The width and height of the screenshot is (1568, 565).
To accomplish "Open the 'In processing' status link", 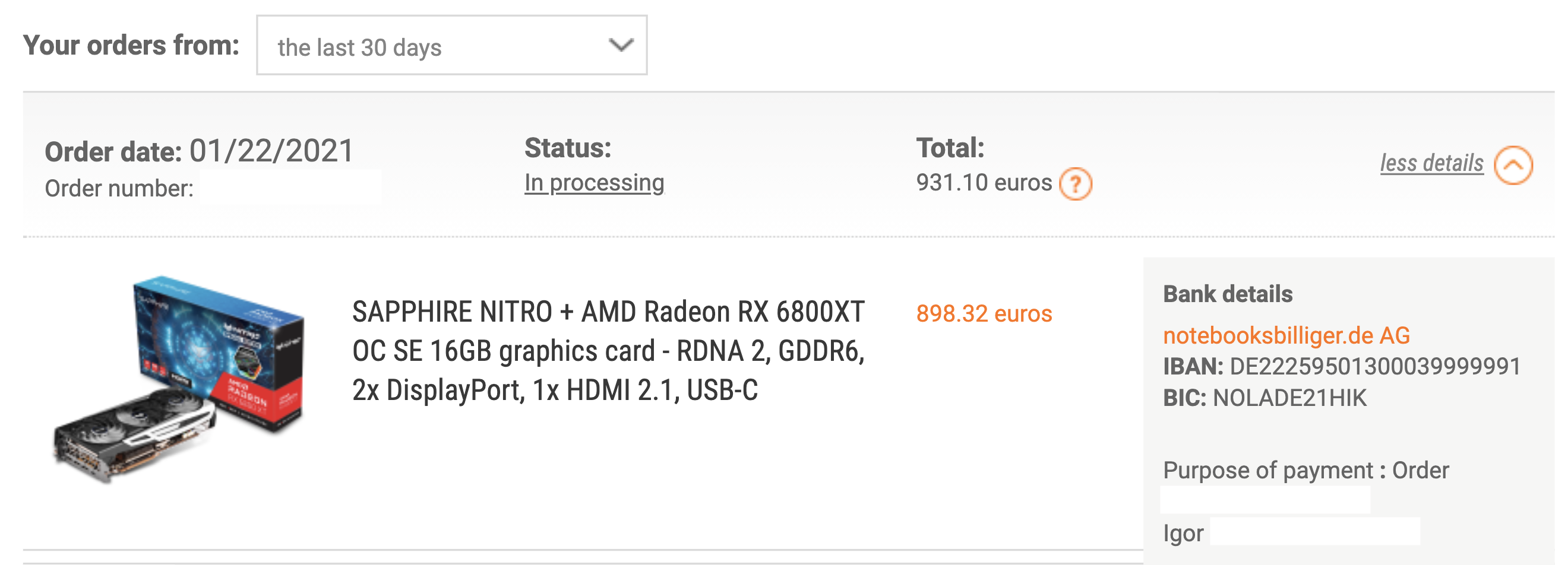I will [594, 182].
